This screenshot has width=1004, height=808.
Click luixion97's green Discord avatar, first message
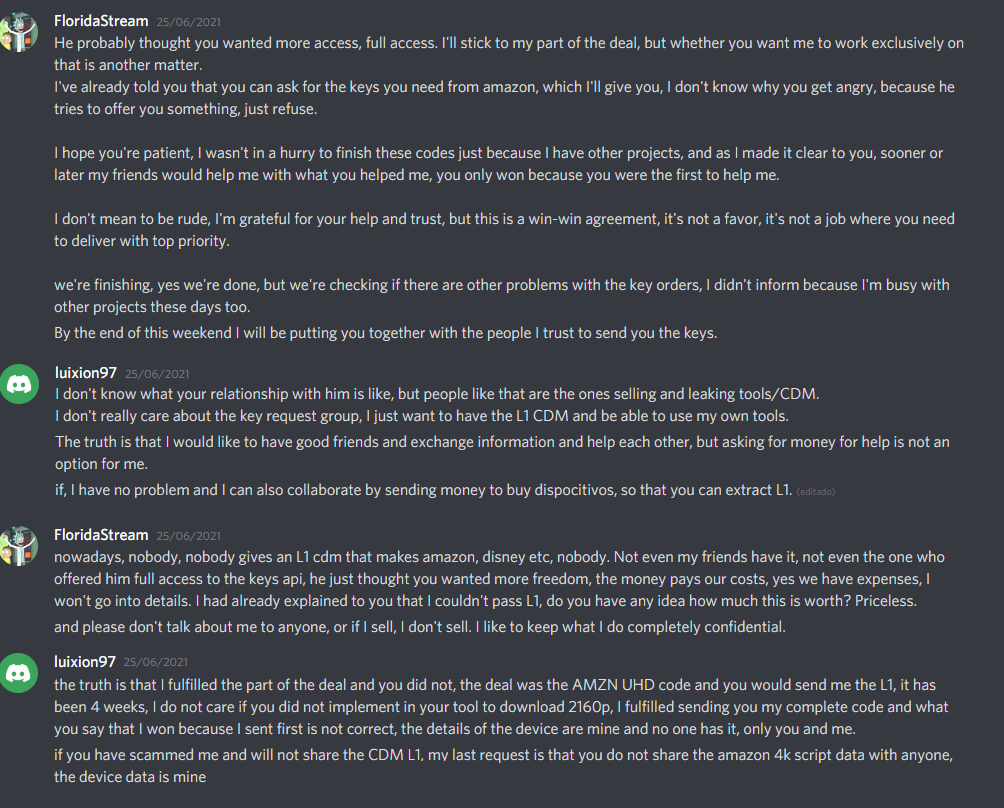(19, 384)
